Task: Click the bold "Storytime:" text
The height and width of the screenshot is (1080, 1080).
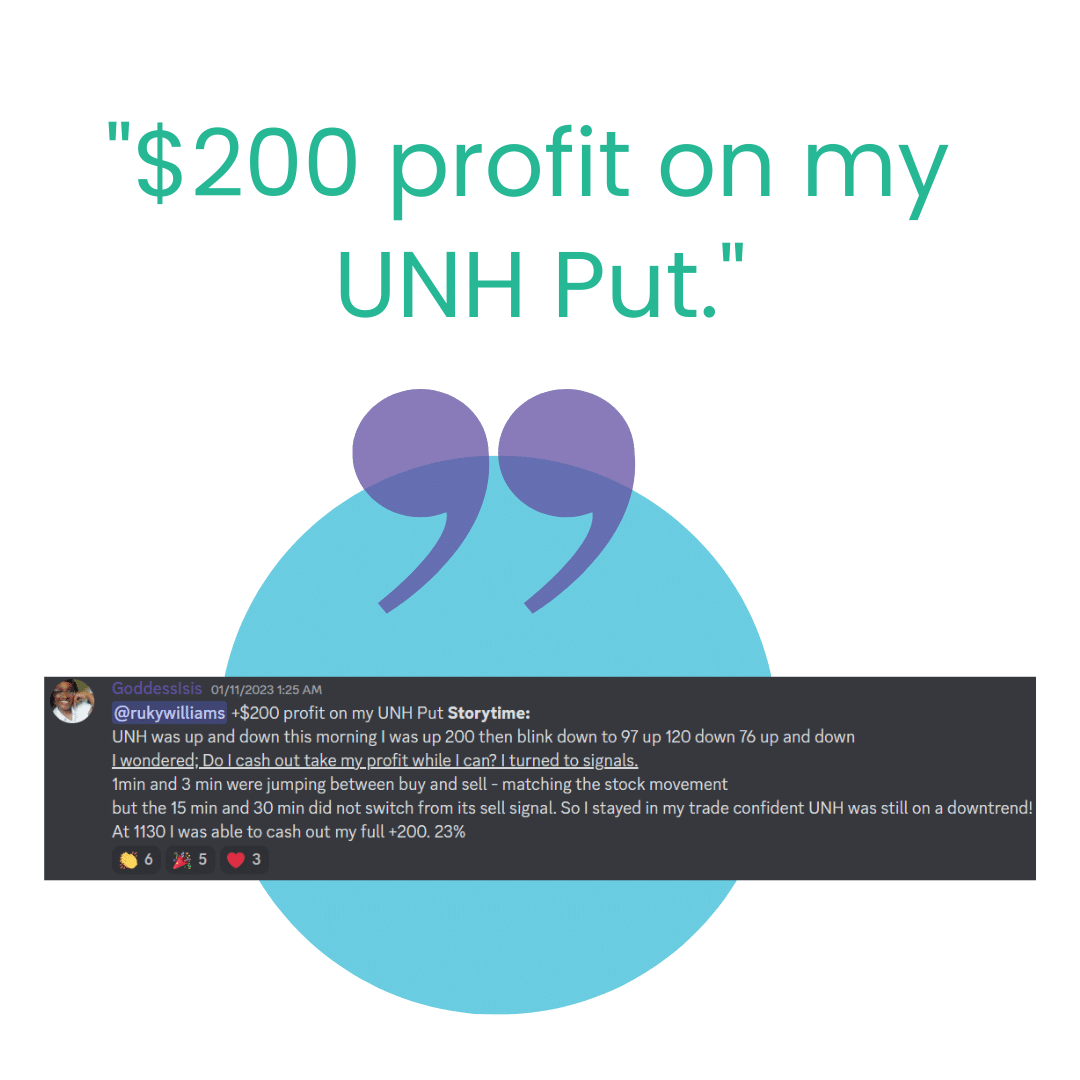Action: point(489,713)
